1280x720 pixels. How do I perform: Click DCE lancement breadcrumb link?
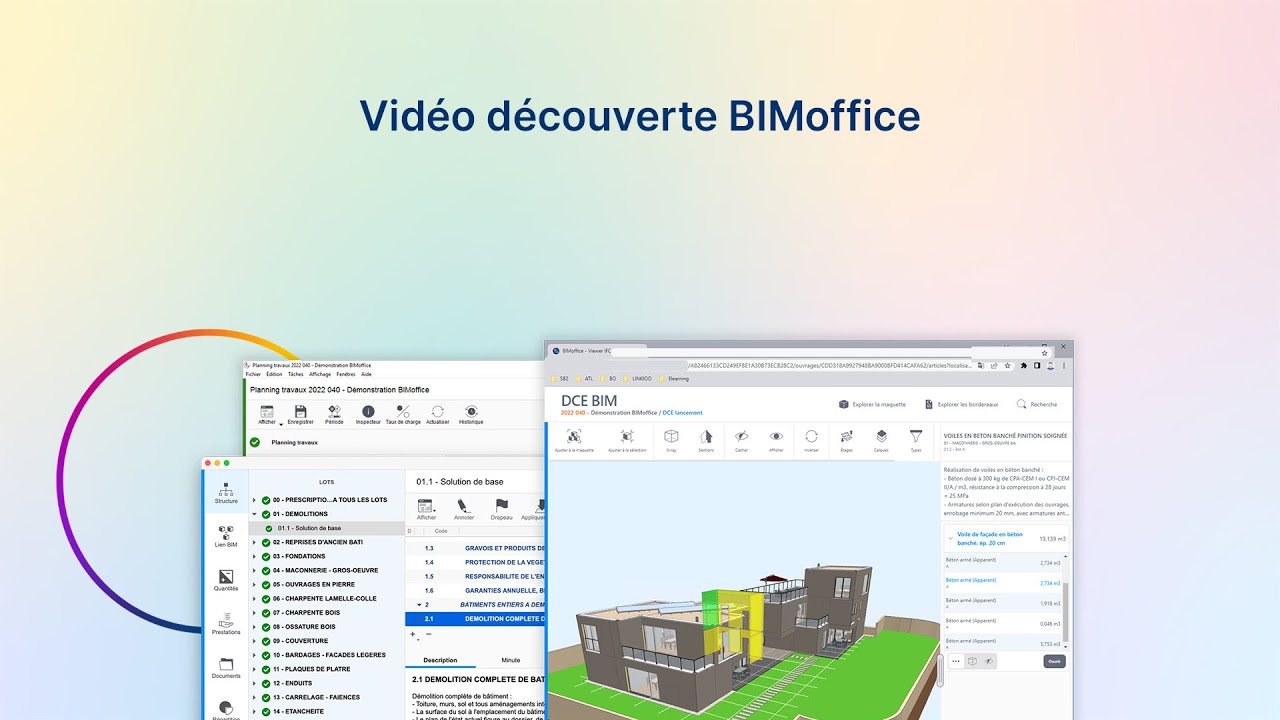pos(682,413)
